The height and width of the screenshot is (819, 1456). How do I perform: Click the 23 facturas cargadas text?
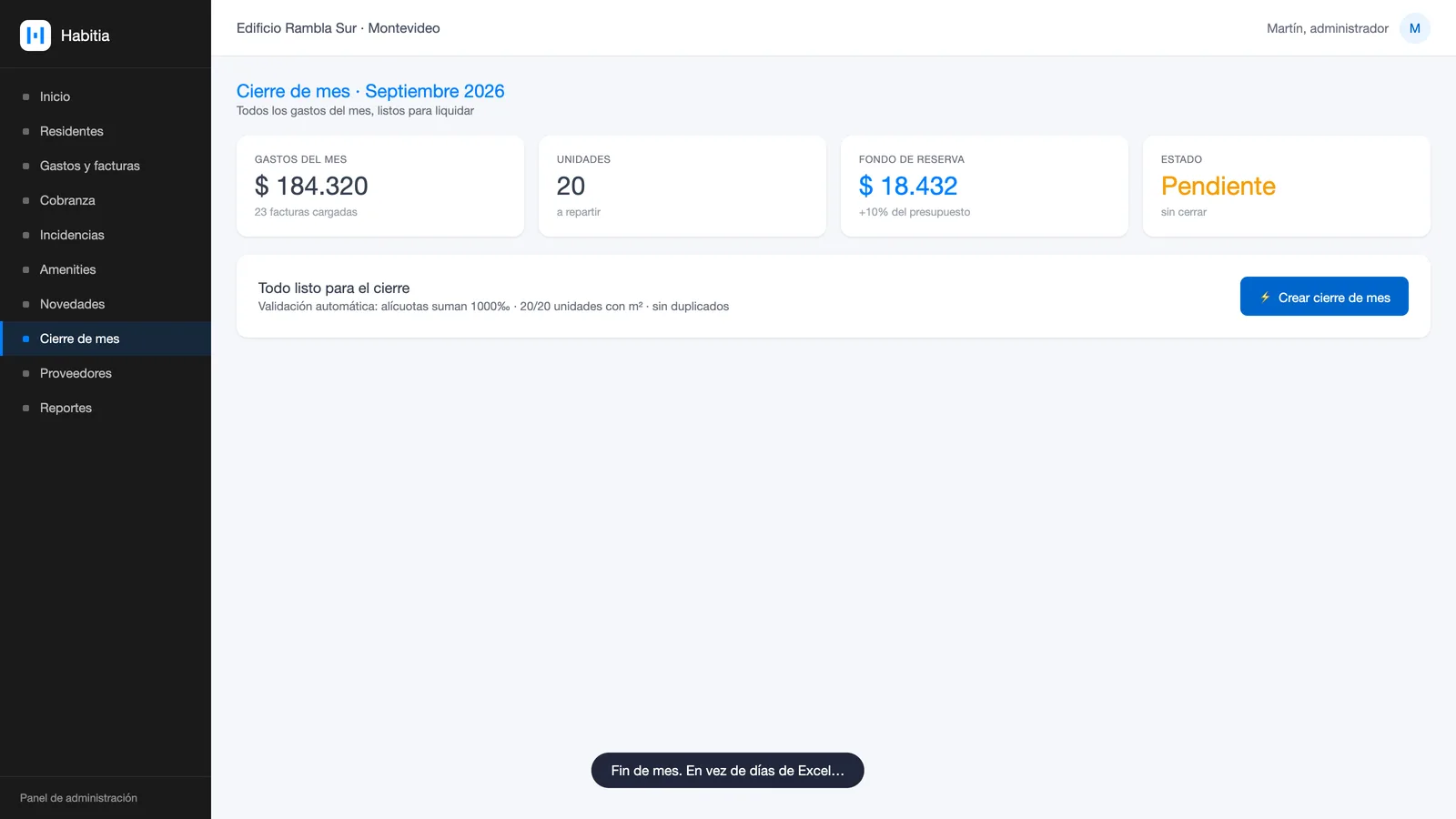point(306,212)
